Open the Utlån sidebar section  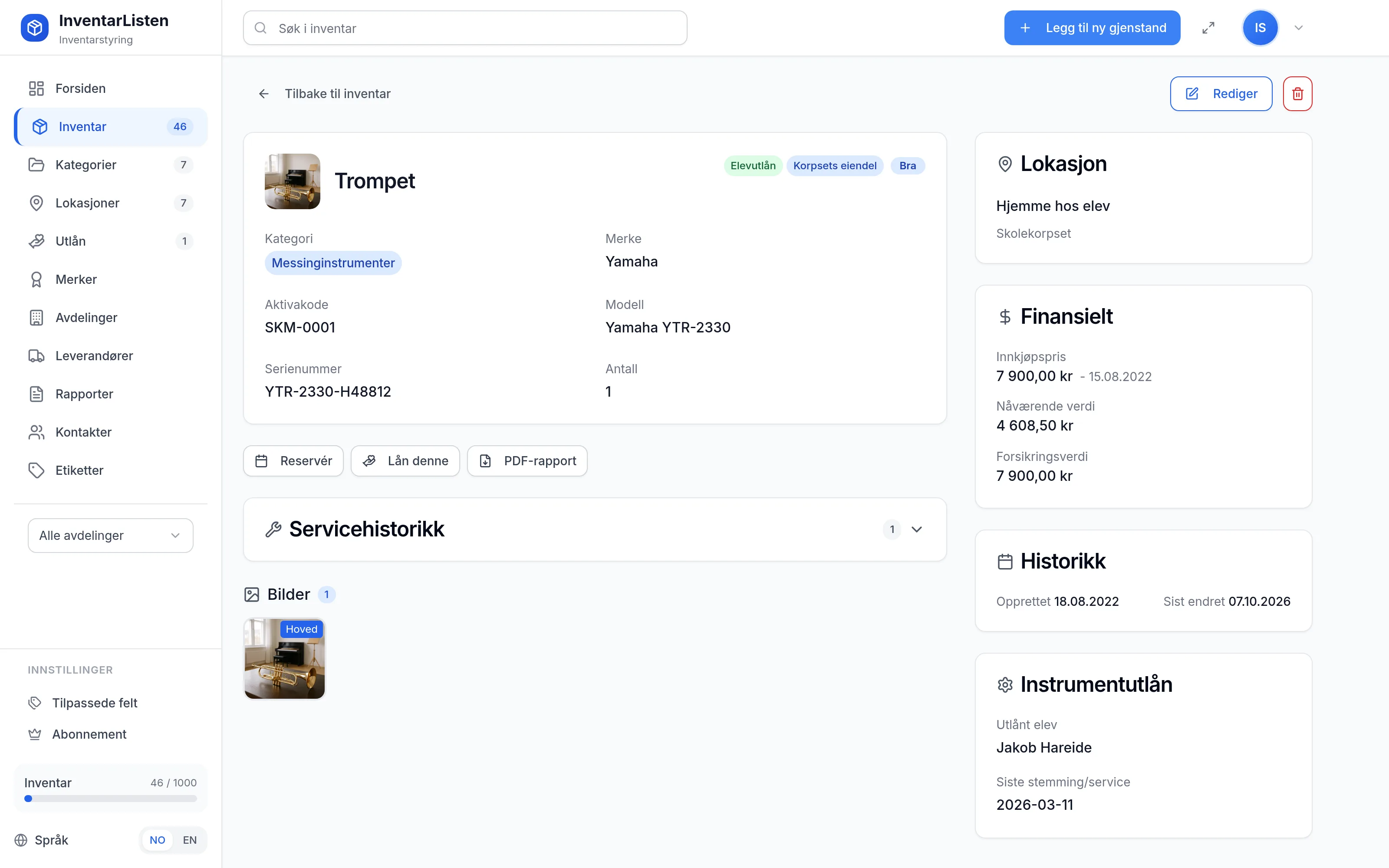pos(111,241)
